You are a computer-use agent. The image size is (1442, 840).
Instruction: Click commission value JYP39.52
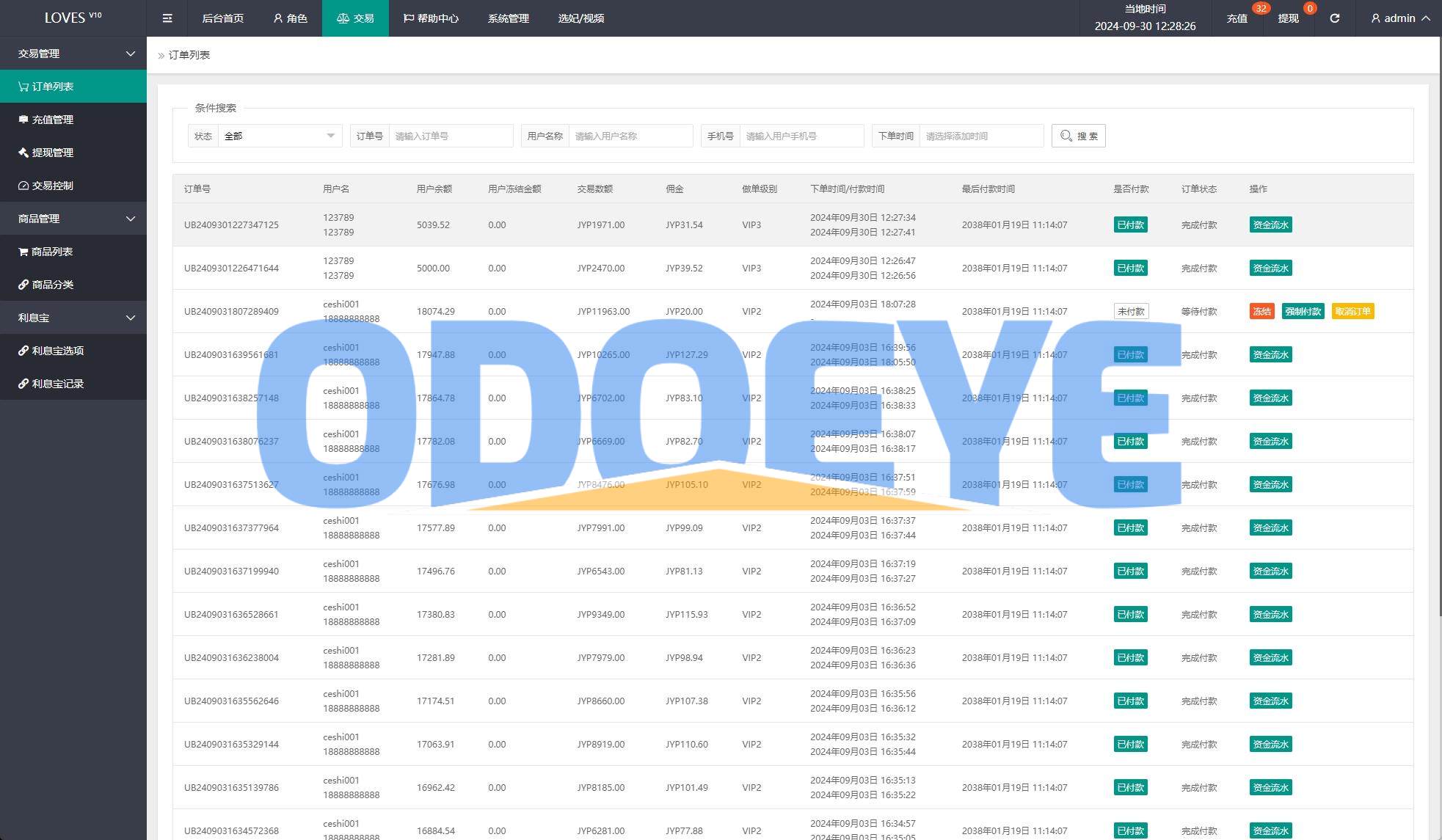(684, 268)
